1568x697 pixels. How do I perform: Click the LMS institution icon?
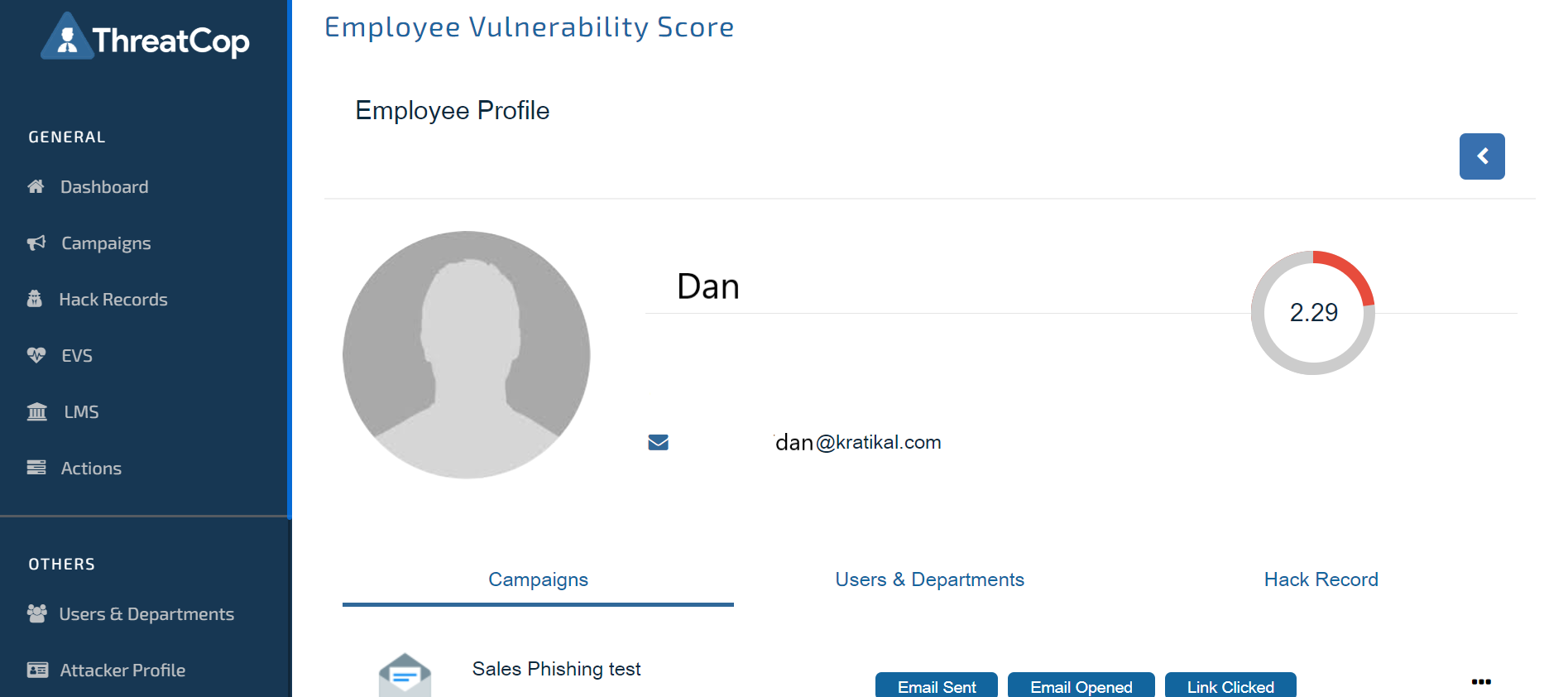tap(37, 411)
